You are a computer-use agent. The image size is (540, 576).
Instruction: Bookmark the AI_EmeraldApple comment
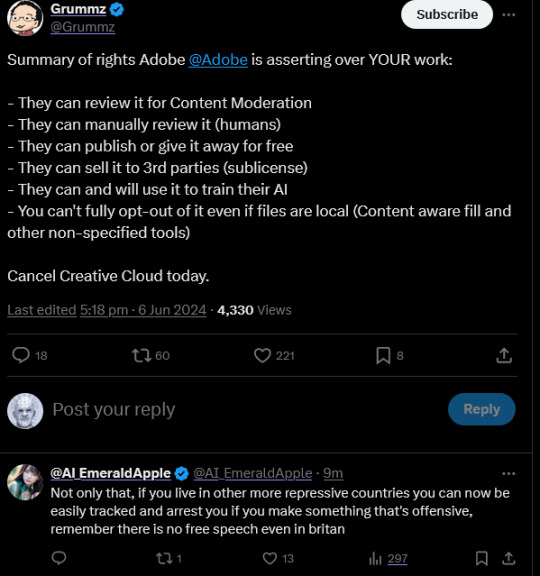(482, 558)
